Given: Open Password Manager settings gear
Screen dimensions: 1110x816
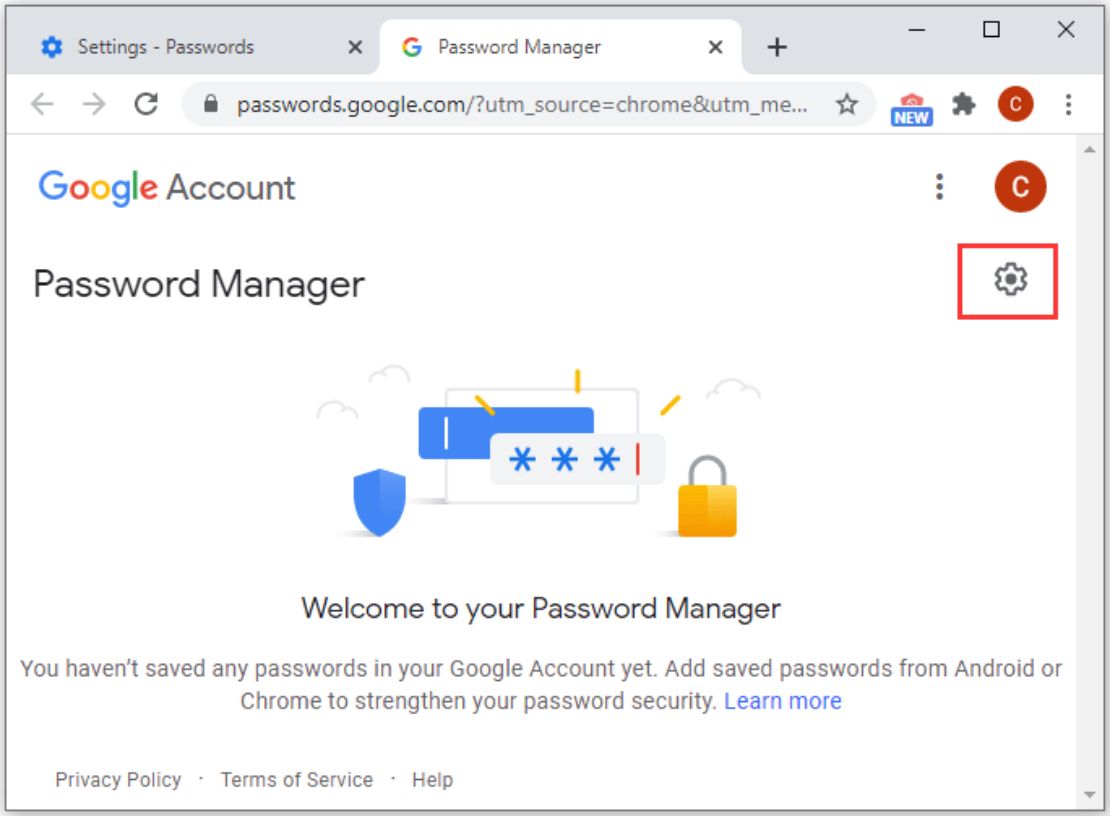Looking at the screenshot, I should coord(1009,280).
